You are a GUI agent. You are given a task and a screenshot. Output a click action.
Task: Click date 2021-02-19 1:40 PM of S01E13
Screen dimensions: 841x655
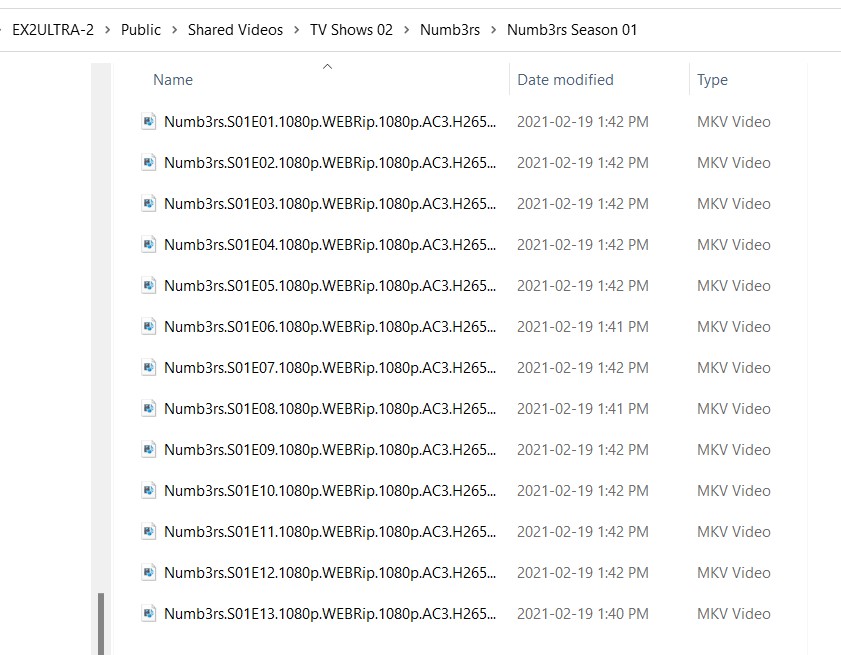coord(582,614)
